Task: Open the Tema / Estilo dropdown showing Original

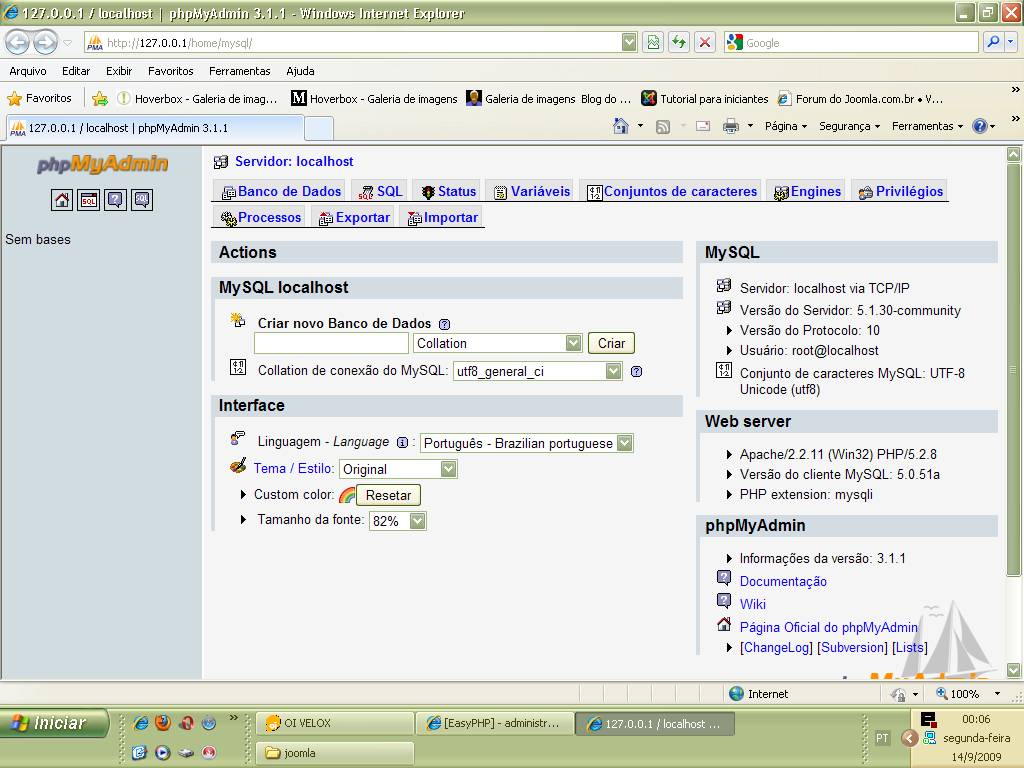Action: (x=398, y=469)
